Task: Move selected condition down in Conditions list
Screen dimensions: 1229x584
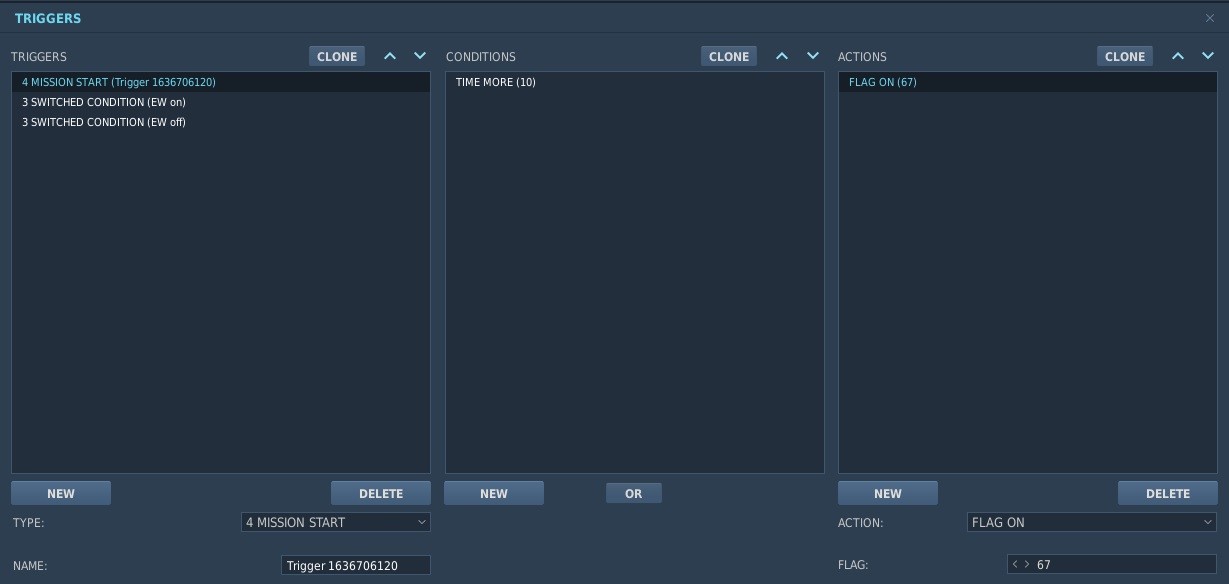Action: click(813, 56)
